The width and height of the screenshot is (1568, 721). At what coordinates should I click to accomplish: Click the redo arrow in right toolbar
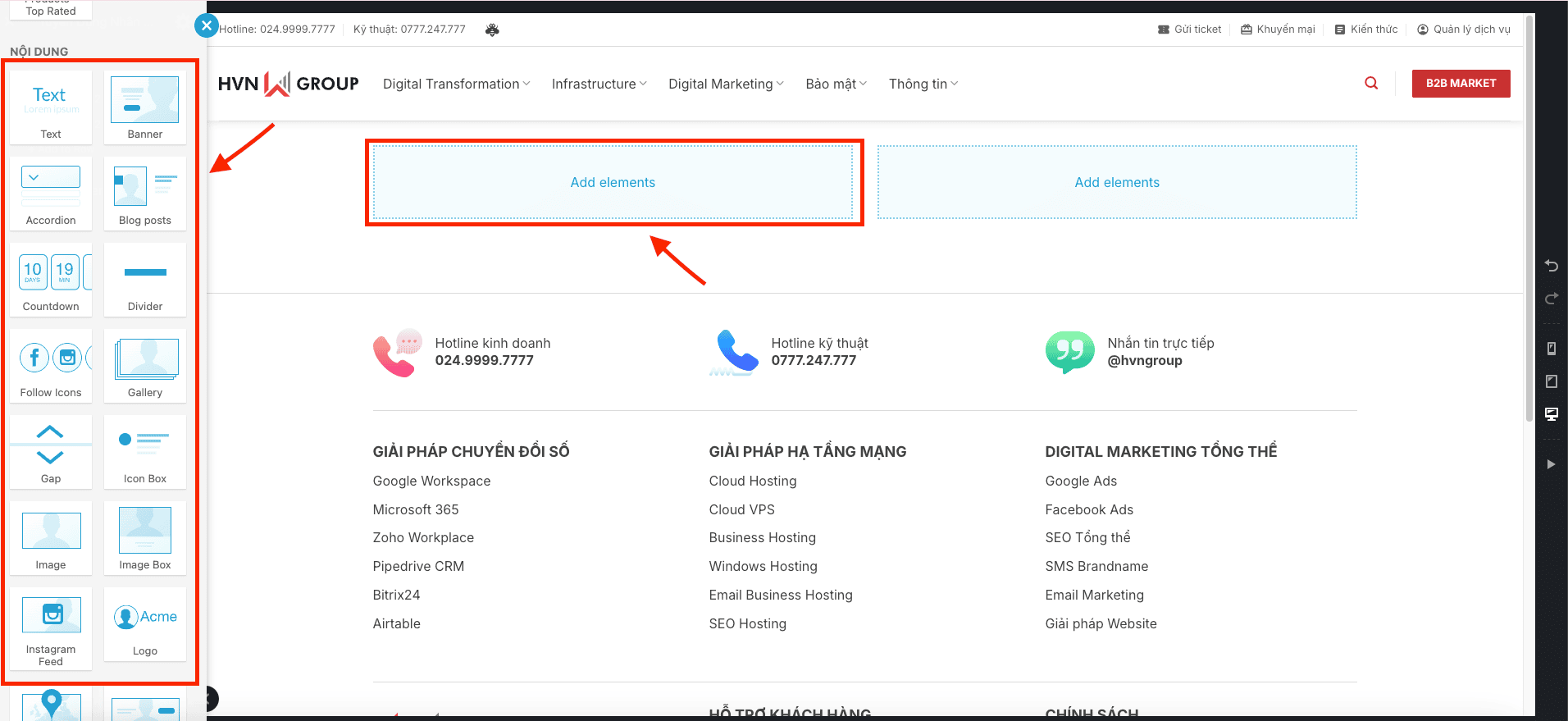1551,299
